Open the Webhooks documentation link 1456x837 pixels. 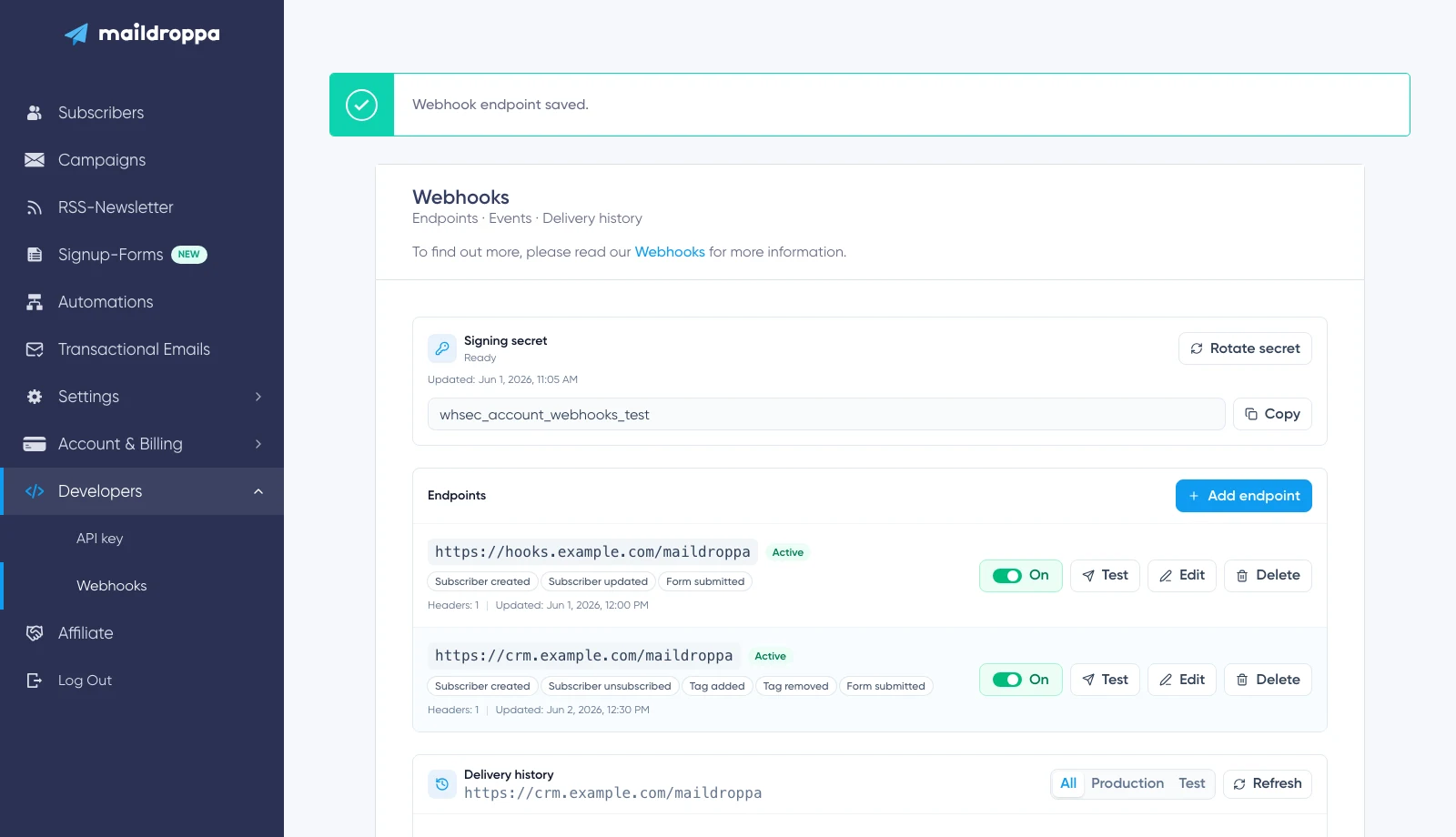pyautogui.click(x=670, y=252)
